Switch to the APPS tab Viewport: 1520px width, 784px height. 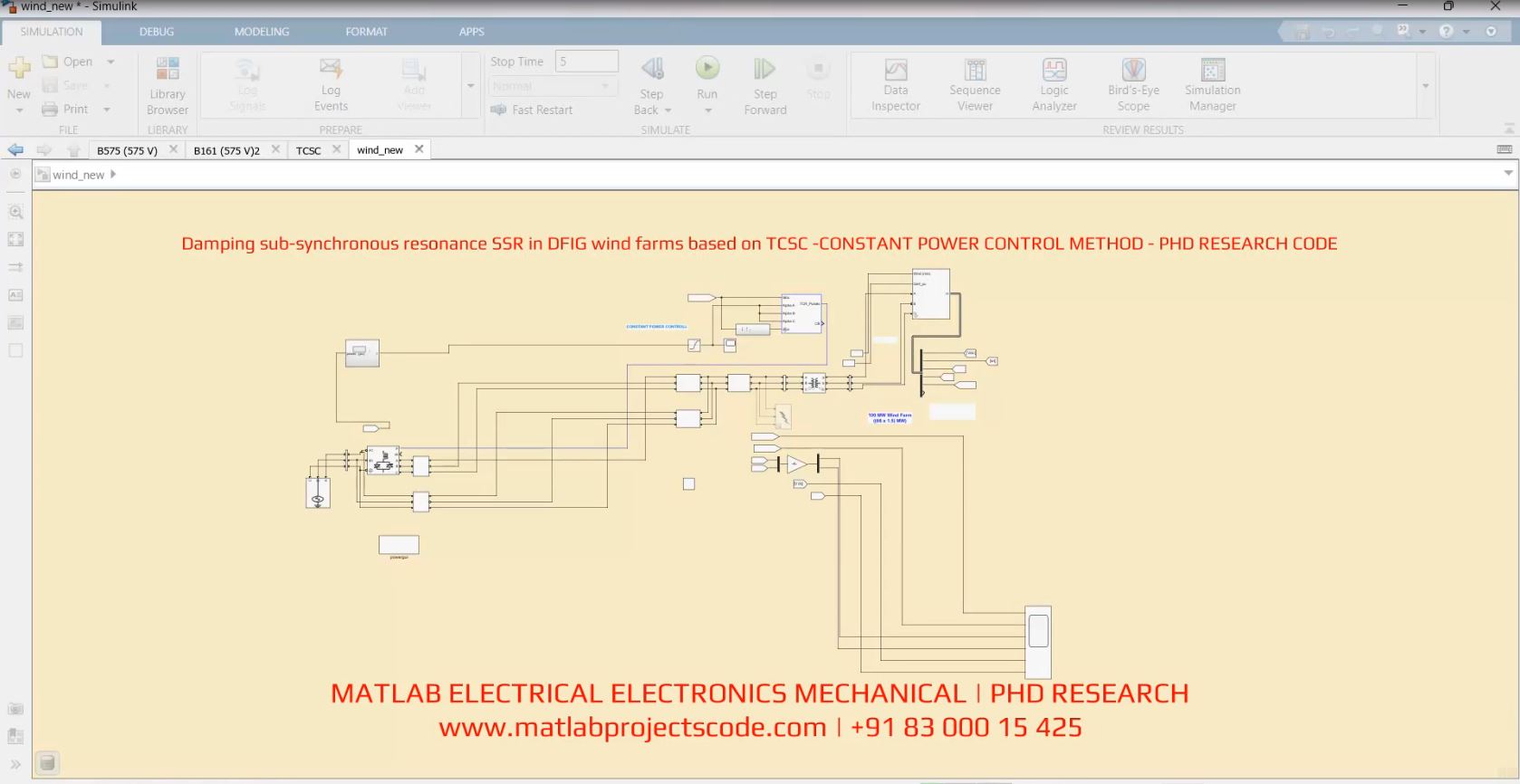[x=471, y=32]
